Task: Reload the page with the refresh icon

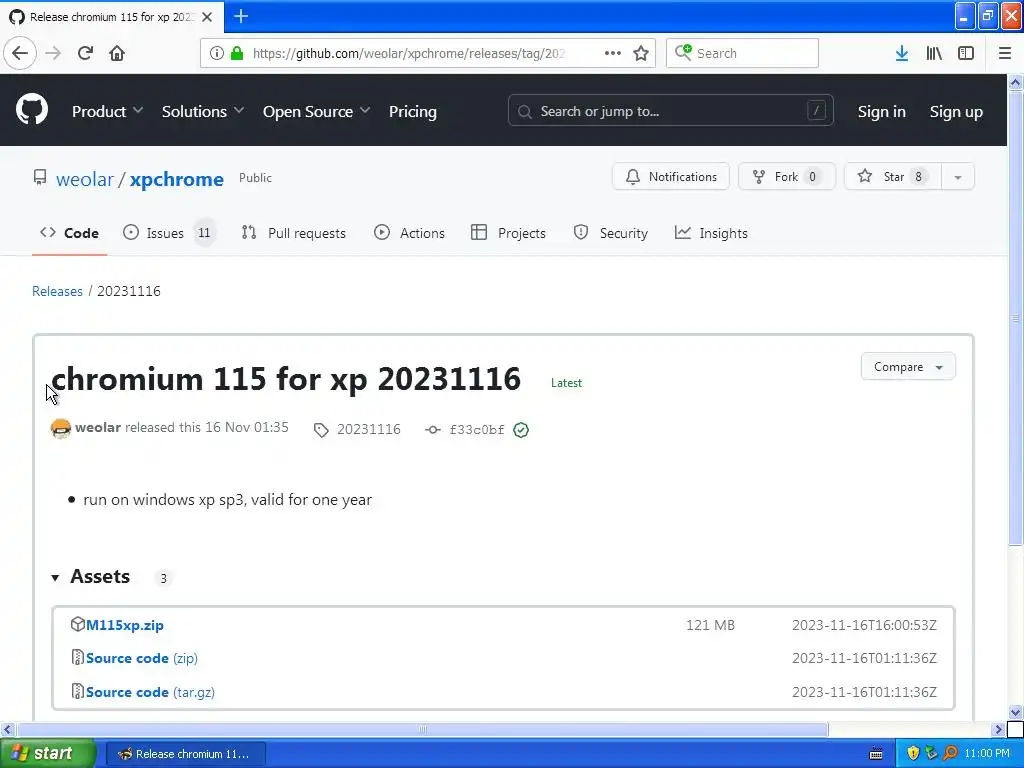Action: point(85,53)
